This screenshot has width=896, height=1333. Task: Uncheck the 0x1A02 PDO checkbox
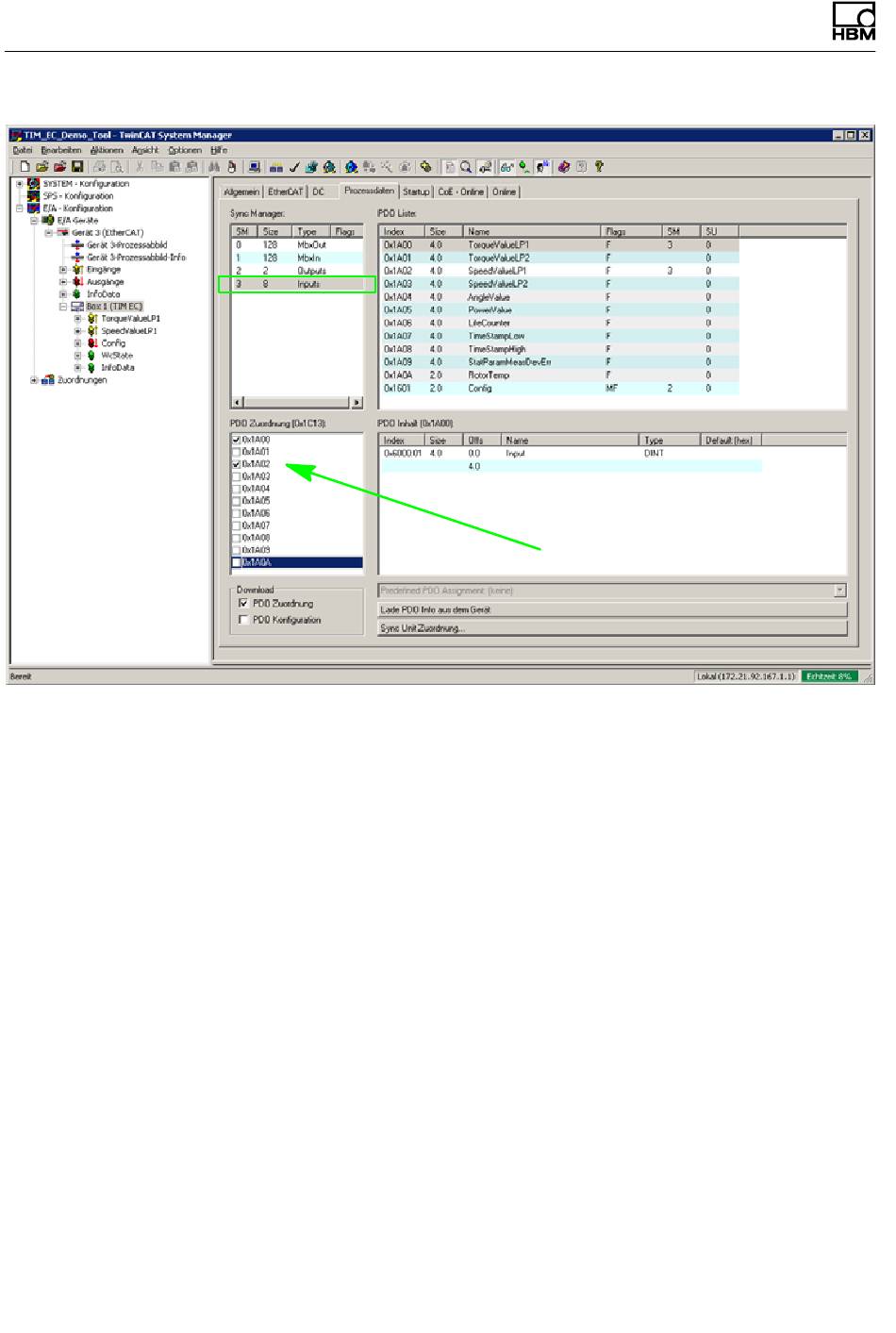coord(237,464)
